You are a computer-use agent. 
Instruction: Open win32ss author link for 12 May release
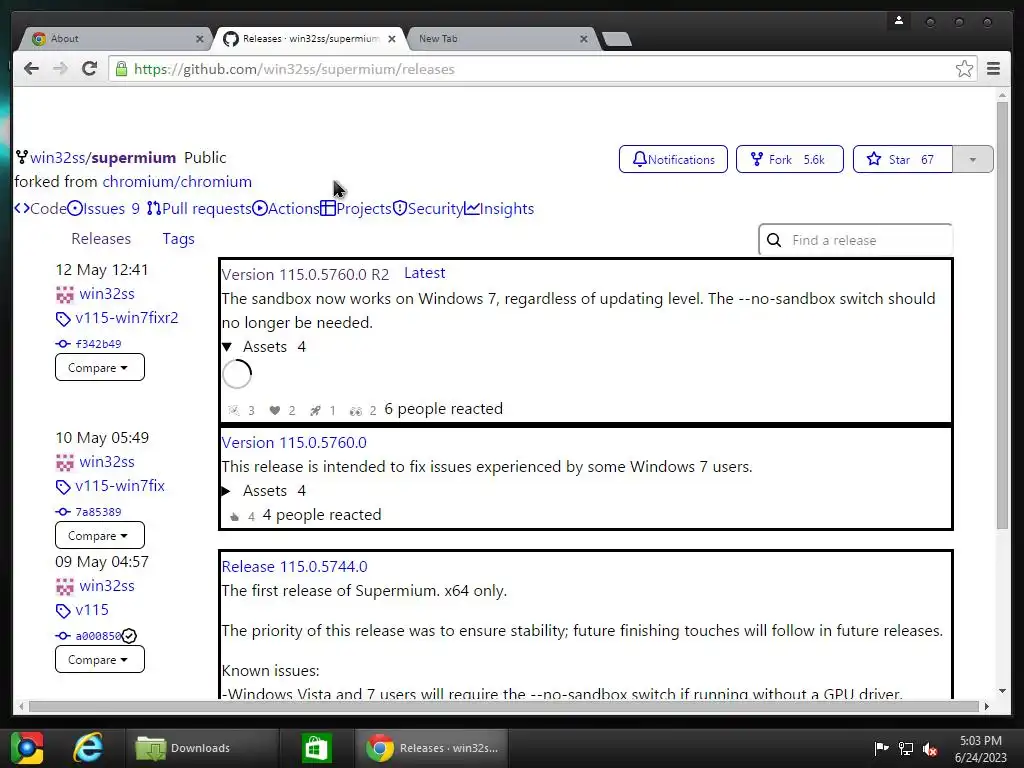[x=106, y=294]
